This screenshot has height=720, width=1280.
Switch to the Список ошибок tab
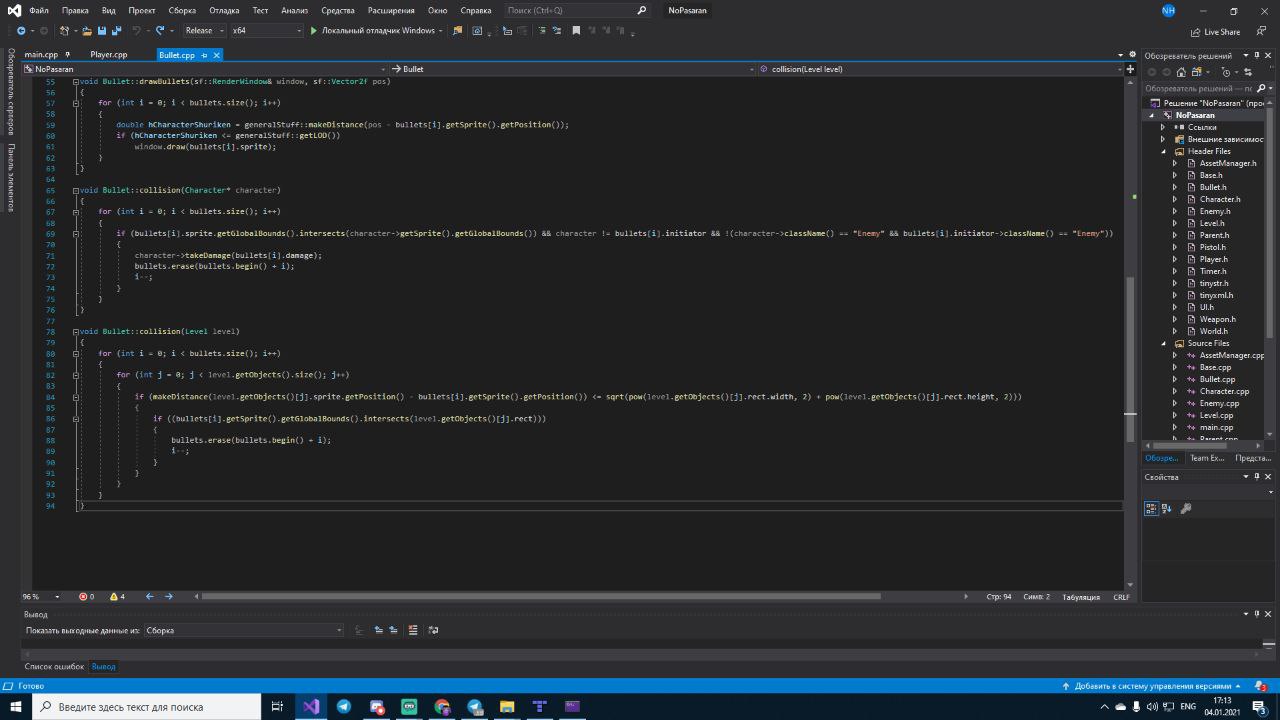pyautogui.click(x=54, y=666)
